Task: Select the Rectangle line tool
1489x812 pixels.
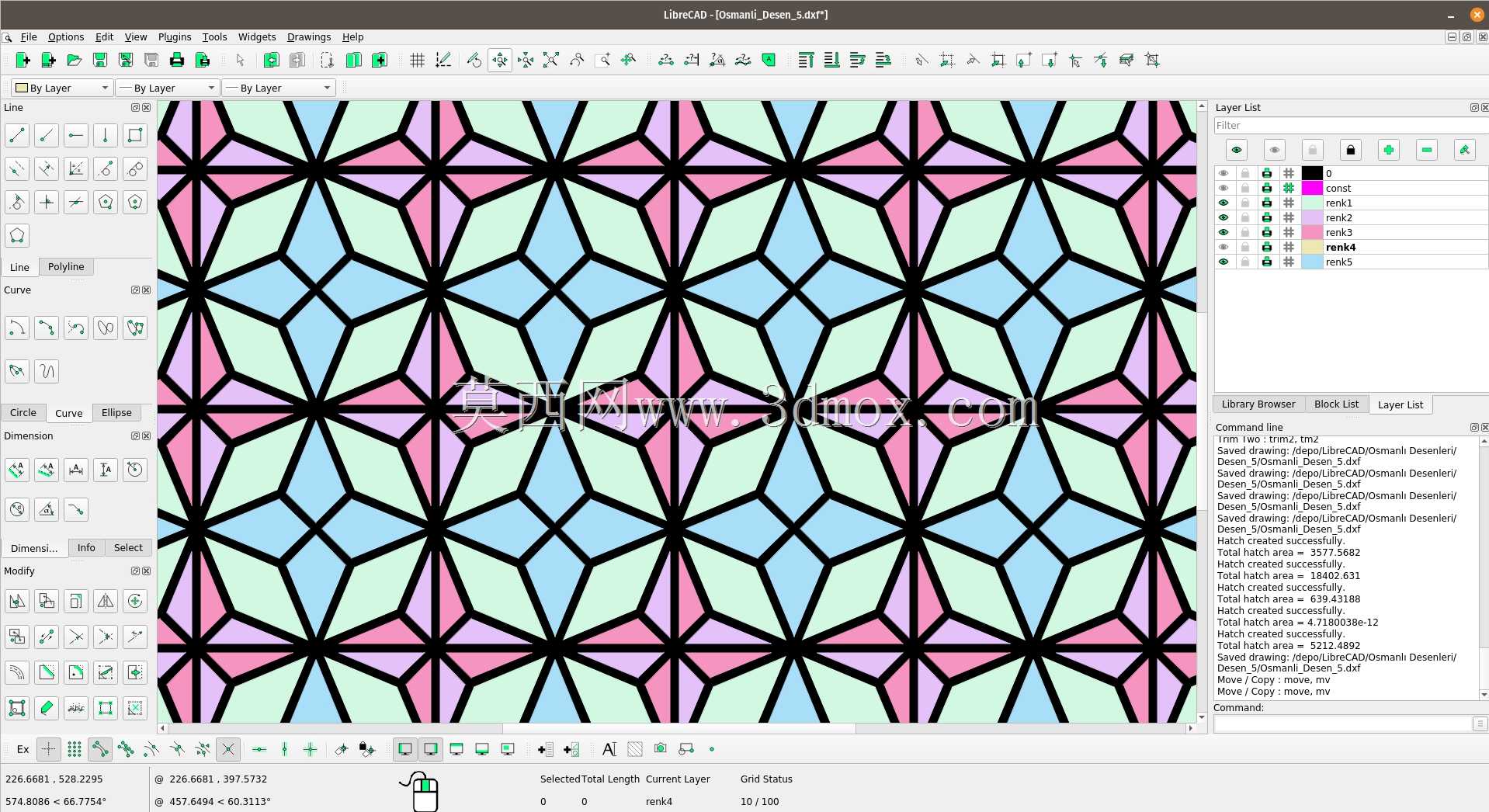Action: 135,135
